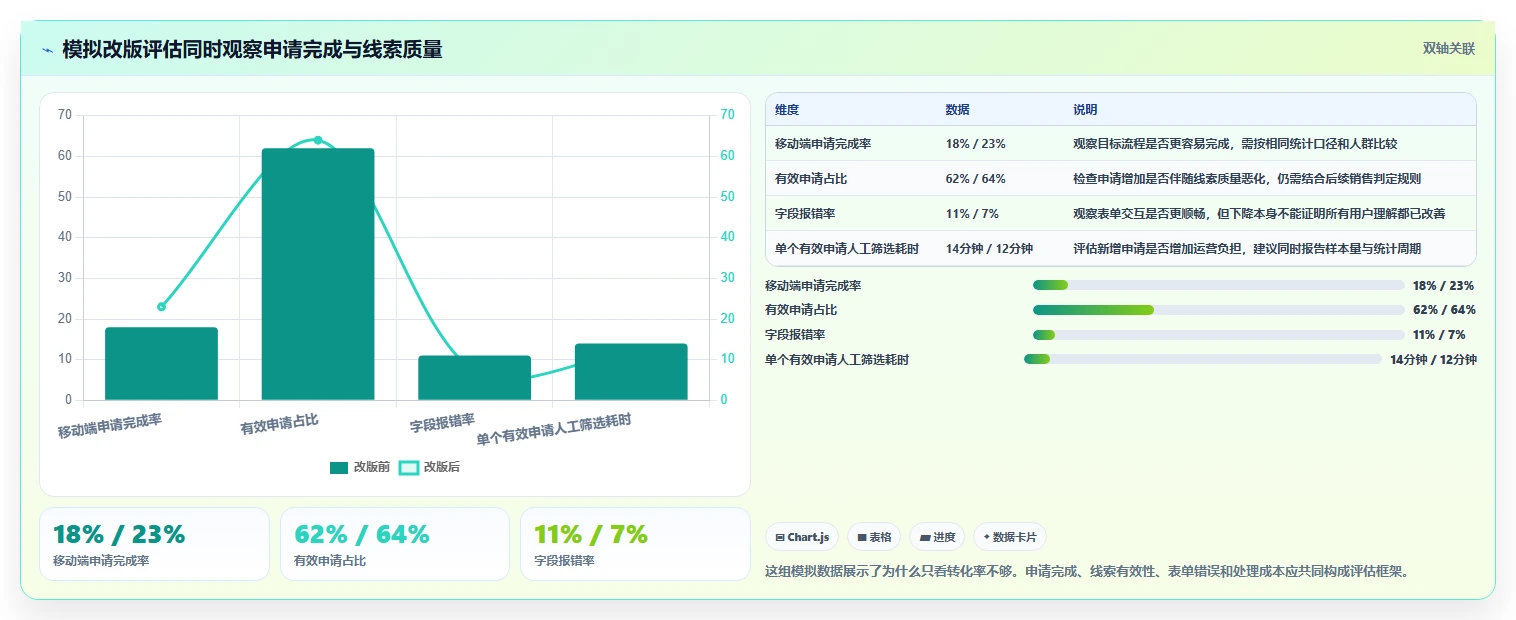Click the description starting 检查申请增加是否伴随
Image resolution: width=1516 pixels, height=620 pixels.
tap(1247, 179)
